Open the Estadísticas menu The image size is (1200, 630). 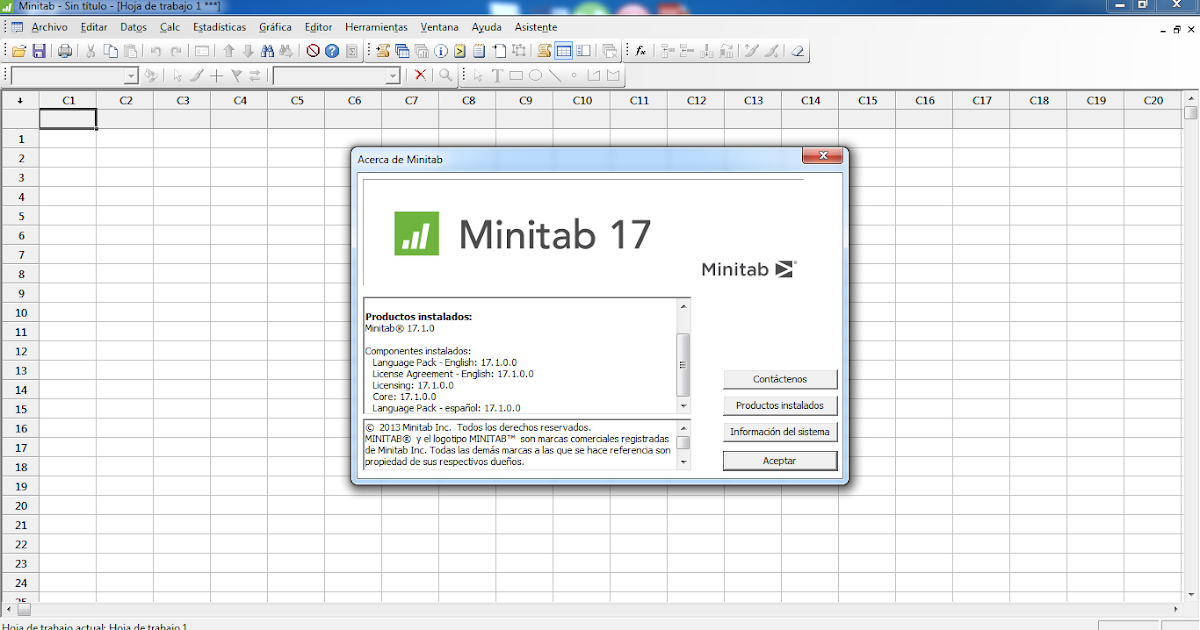(219, 27)
